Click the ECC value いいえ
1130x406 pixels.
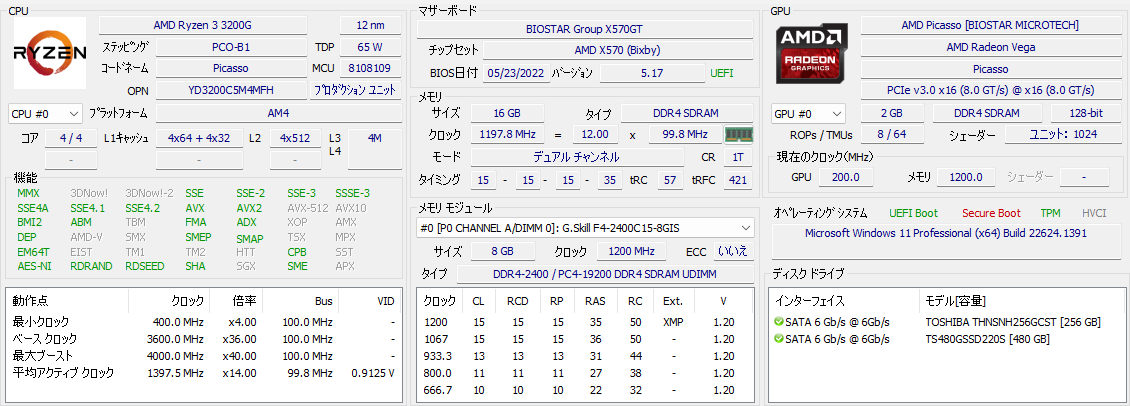click(x=735, y=252)
